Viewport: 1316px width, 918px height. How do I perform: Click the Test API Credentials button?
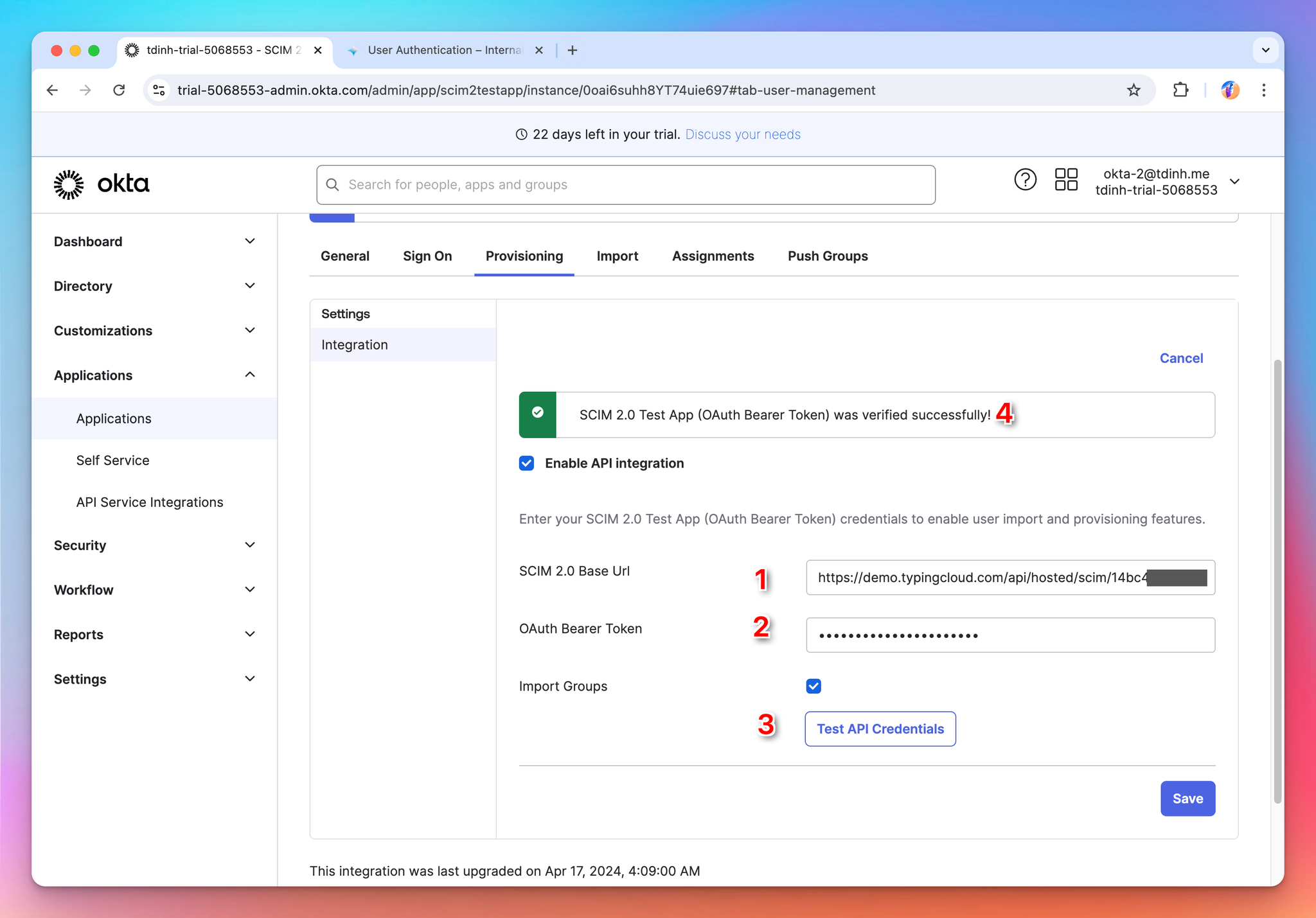(x=880, y=729)
